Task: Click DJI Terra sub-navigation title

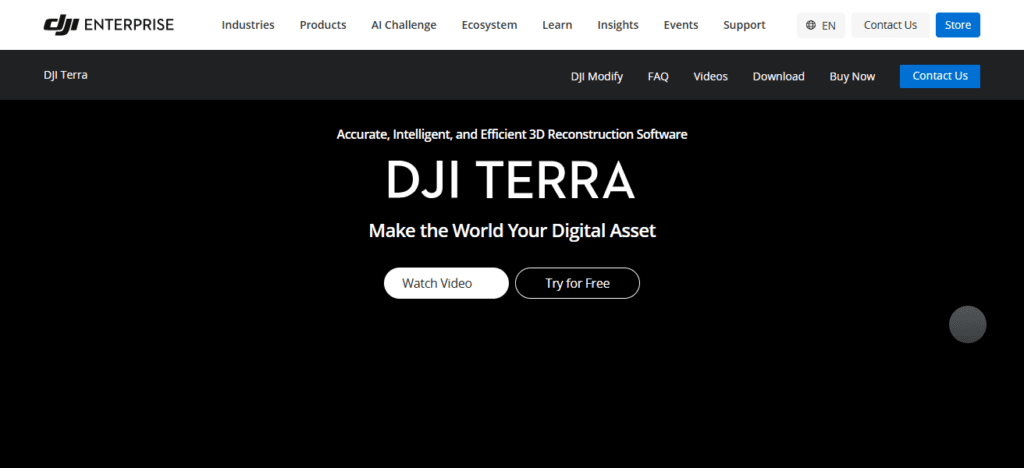Action: pos(65,75)
